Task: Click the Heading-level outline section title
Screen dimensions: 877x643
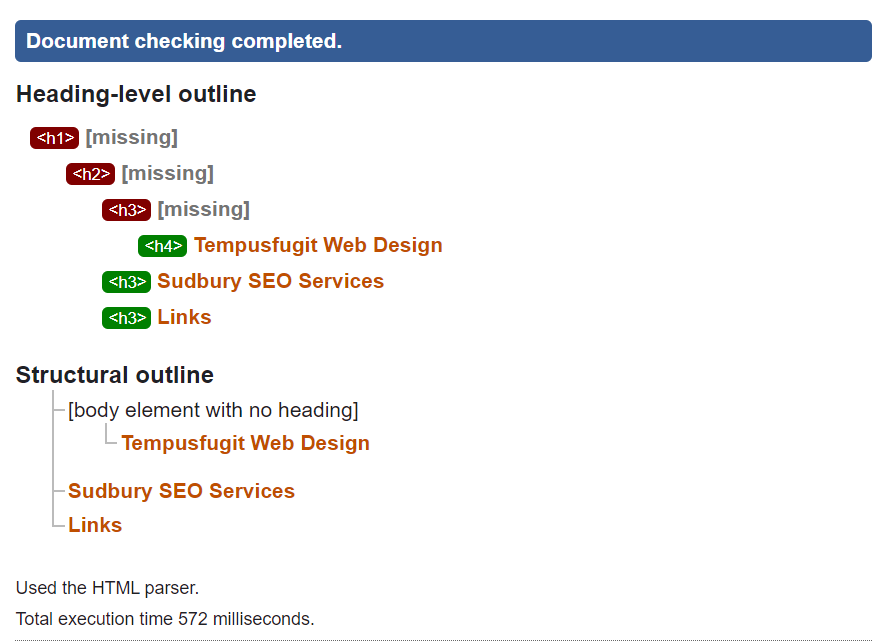Action: coord(136,94)
